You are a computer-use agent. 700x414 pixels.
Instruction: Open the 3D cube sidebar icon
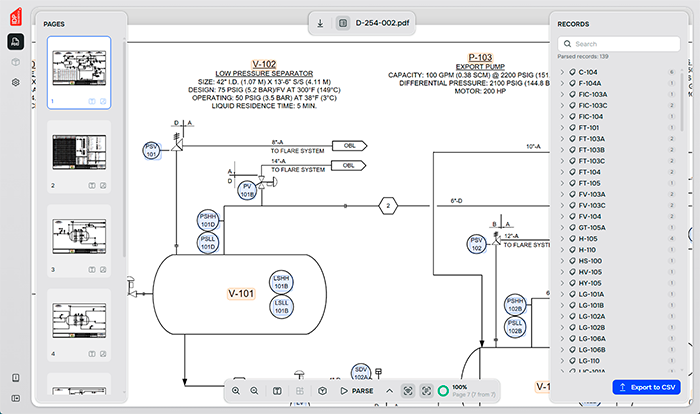coord(16,62)
